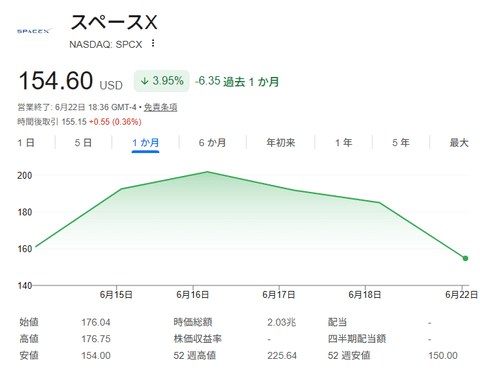Select the 5日 time range tab

coord(83,143)
